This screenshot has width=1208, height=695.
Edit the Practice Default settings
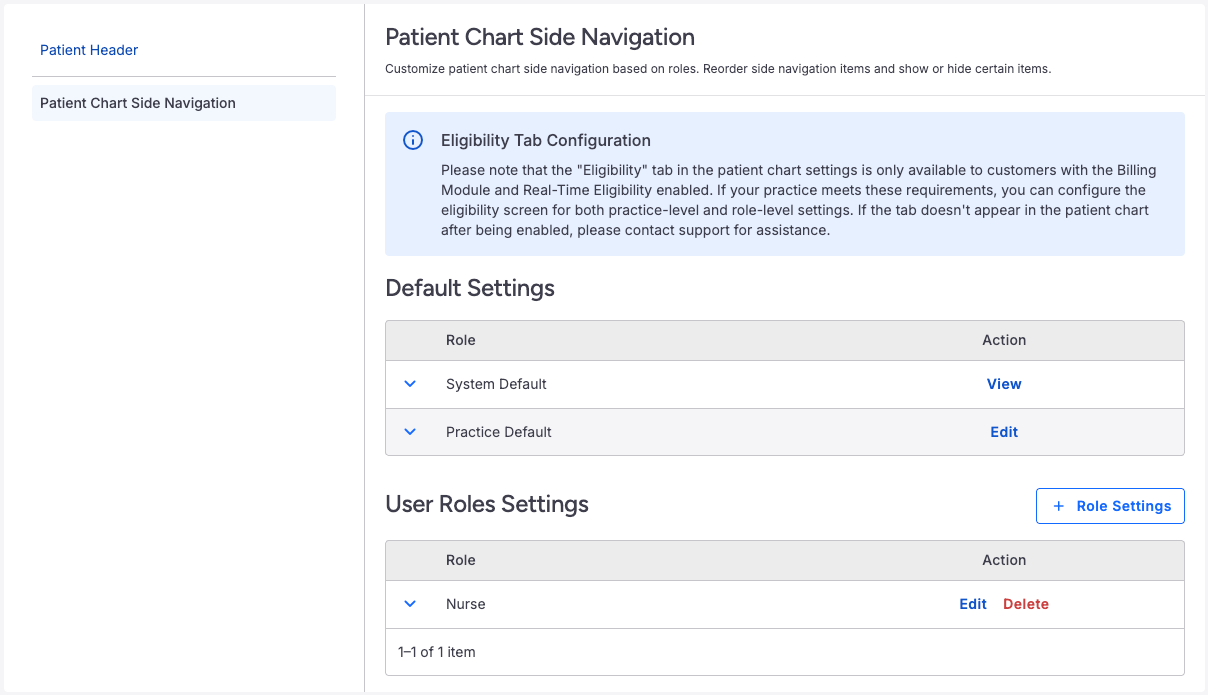(1004, 432)
